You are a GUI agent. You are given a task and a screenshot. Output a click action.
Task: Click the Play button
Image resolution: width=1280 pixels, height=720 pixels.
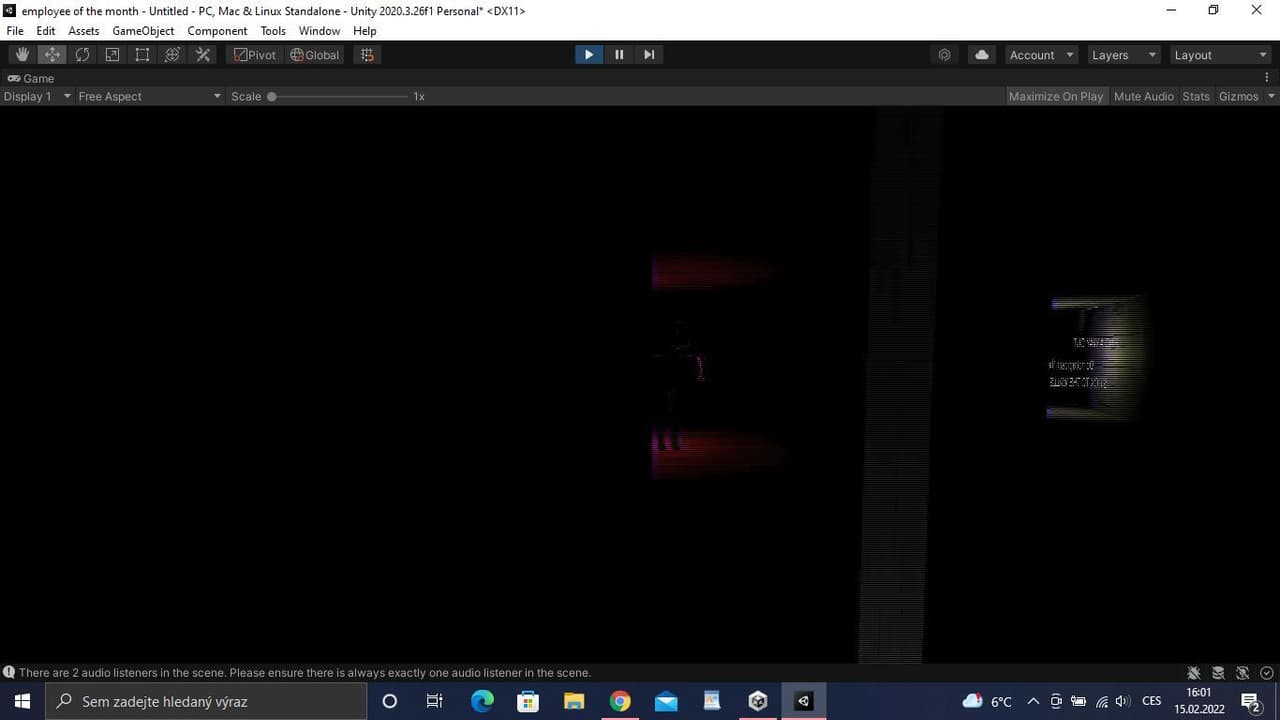[589, 55]
